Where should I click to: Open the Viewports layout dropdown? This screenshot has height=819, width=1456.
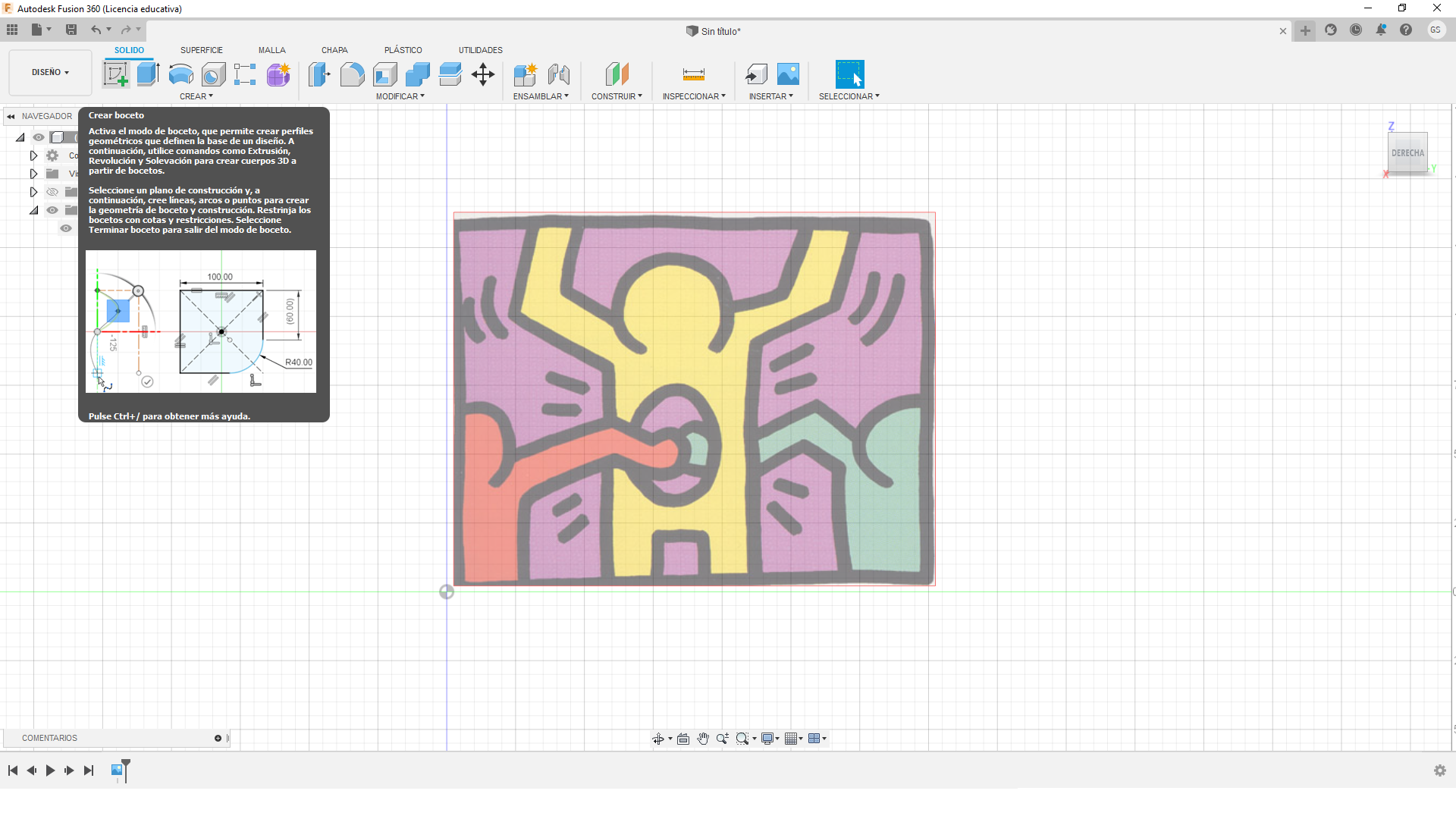[x=817, y=739]
